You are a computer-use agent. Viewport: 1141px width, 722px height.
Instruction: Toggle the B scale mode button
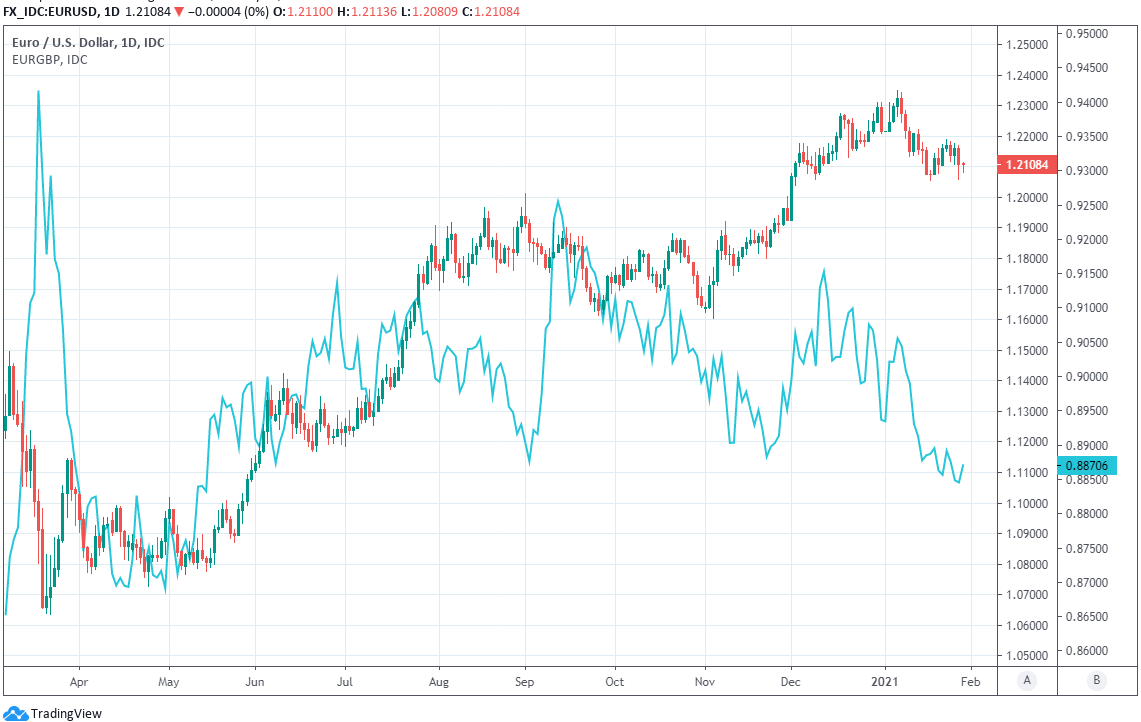[1096, 681]
